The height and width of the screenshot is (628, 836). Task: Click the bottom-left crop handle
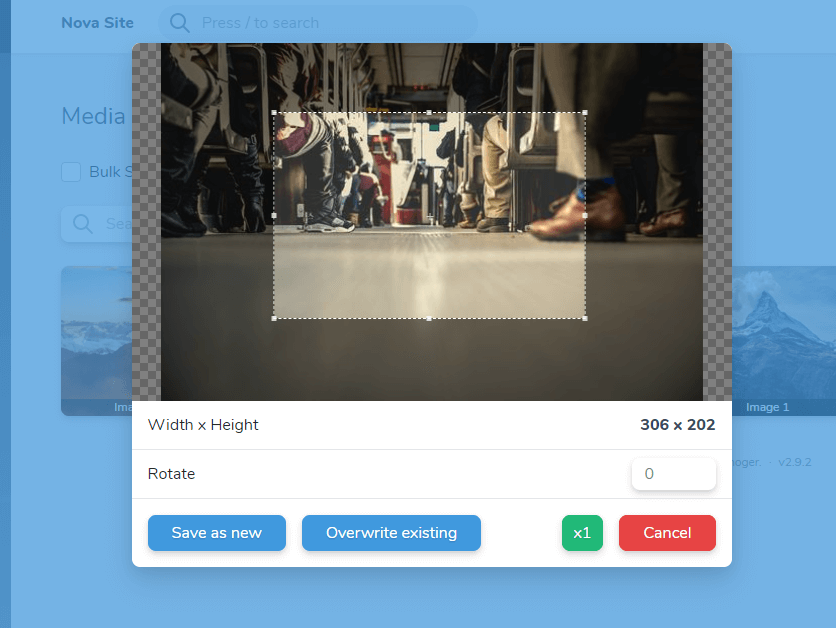coord(274,318)
